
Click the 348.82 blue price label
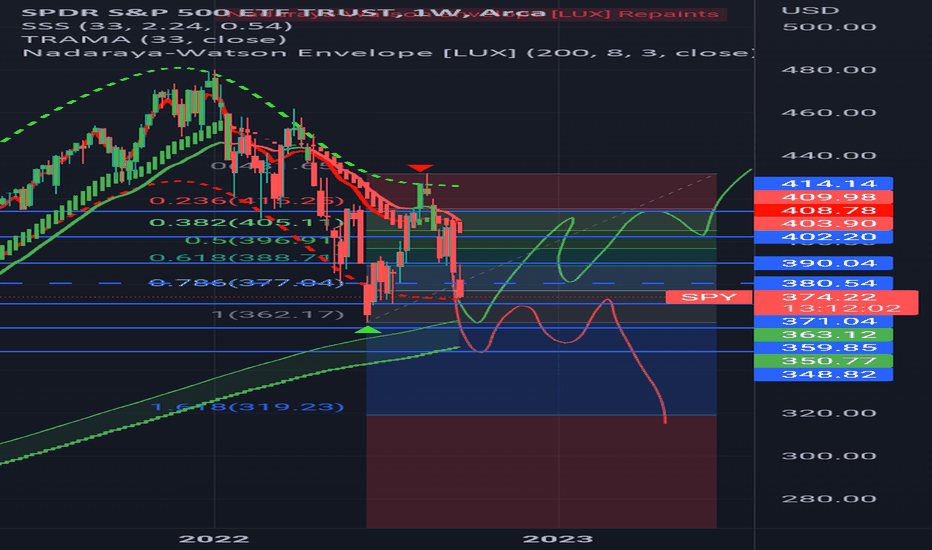pos(823,375)
